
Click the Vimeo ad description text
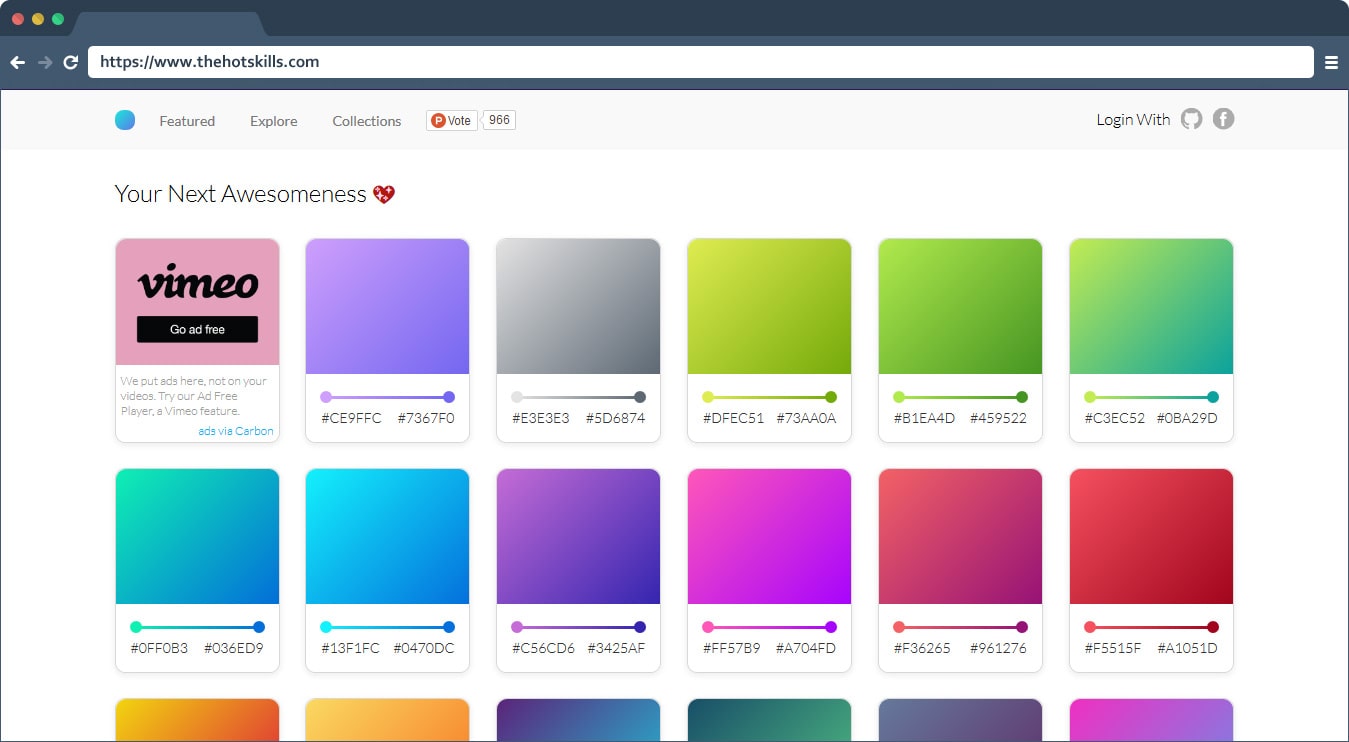point(194,396)
